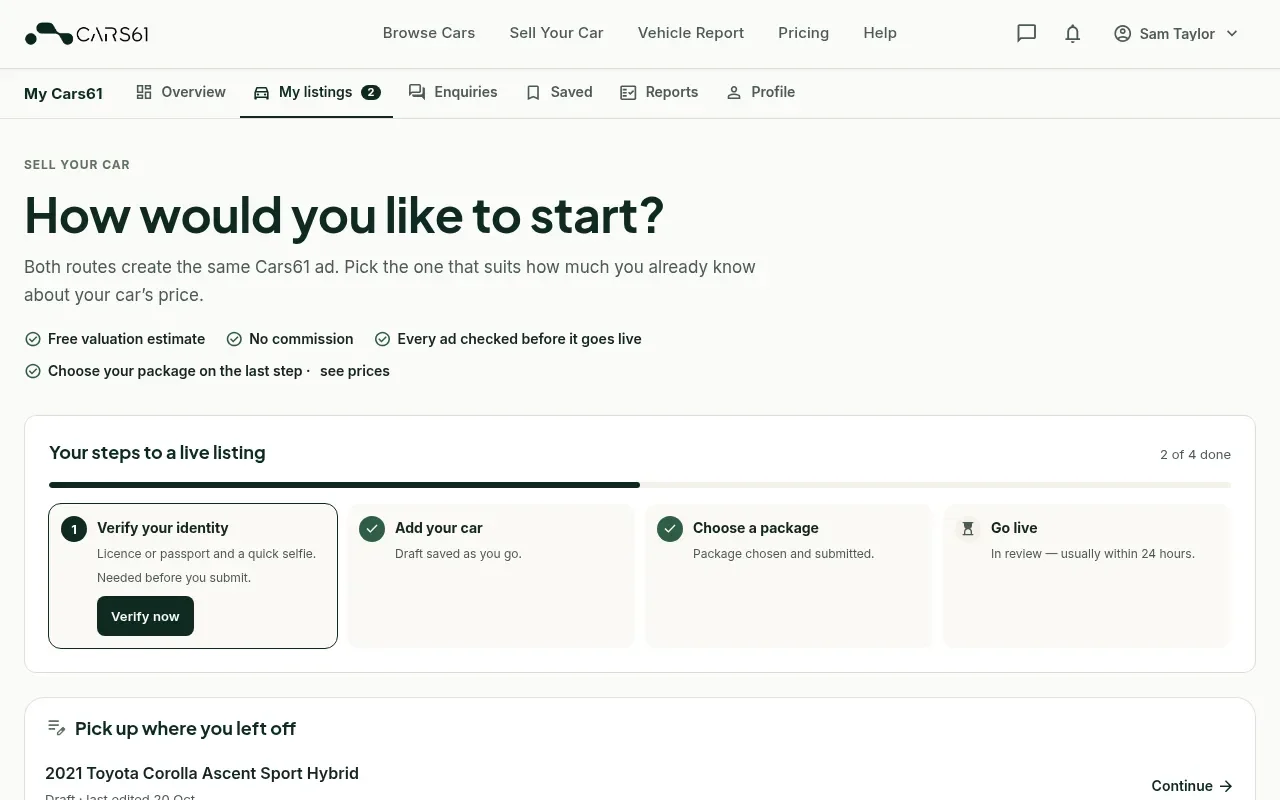Open the Pricing page

click(x=803, y=33)
